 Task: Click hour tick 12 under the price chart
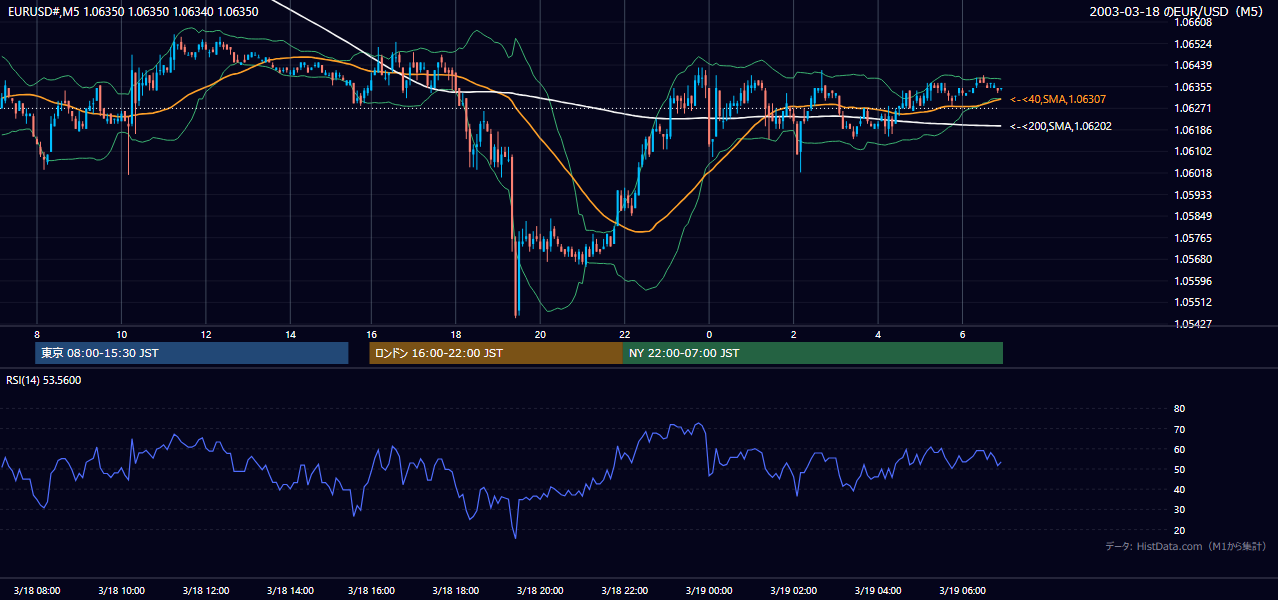205,334
